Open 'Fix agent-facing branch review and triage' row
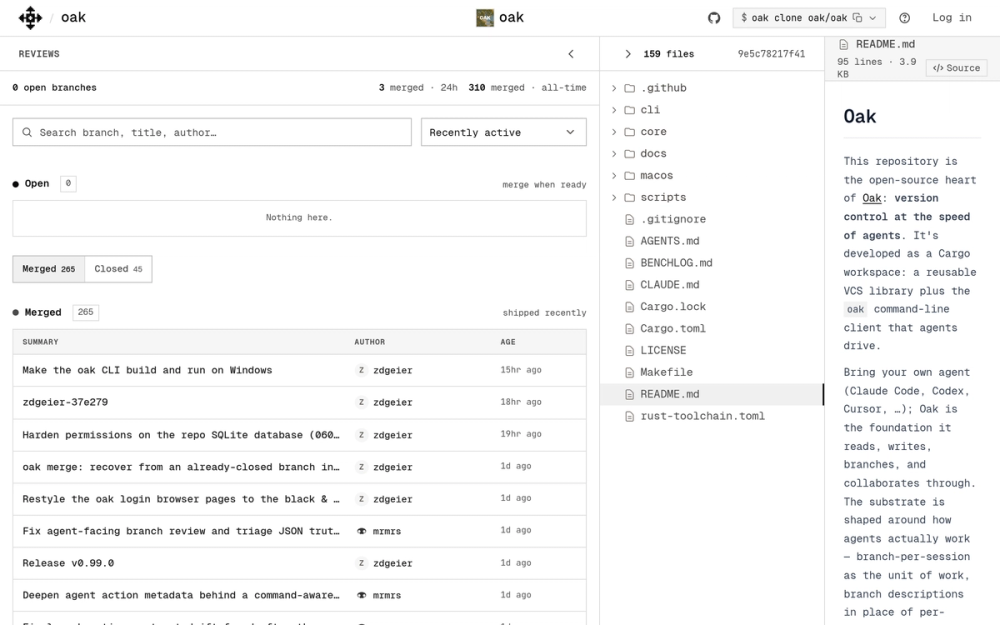 [x=299, y=531]
